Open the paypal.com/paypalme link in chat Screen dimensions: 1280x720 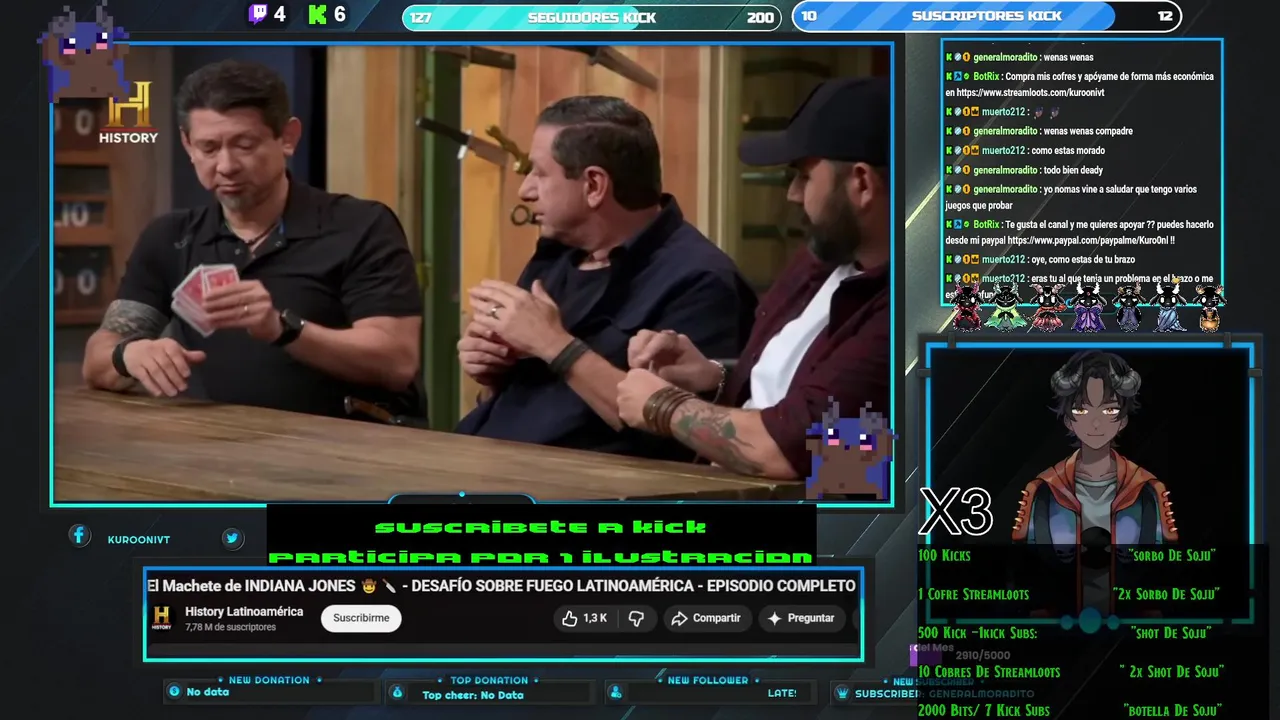click(1087, 241)
